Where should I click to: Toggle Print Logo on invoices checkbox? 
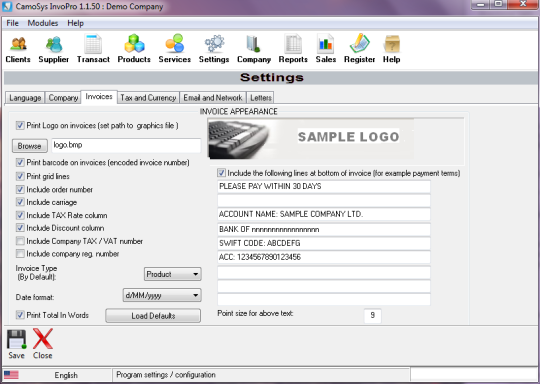click(20, 125)
